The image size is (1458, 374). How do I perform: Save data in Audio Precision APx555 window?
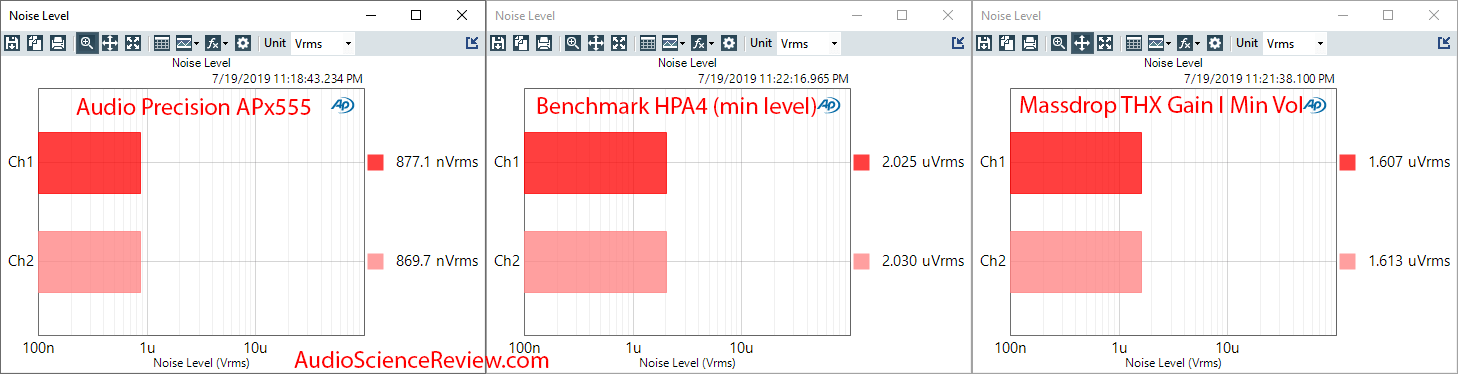[x=12, y=43]
